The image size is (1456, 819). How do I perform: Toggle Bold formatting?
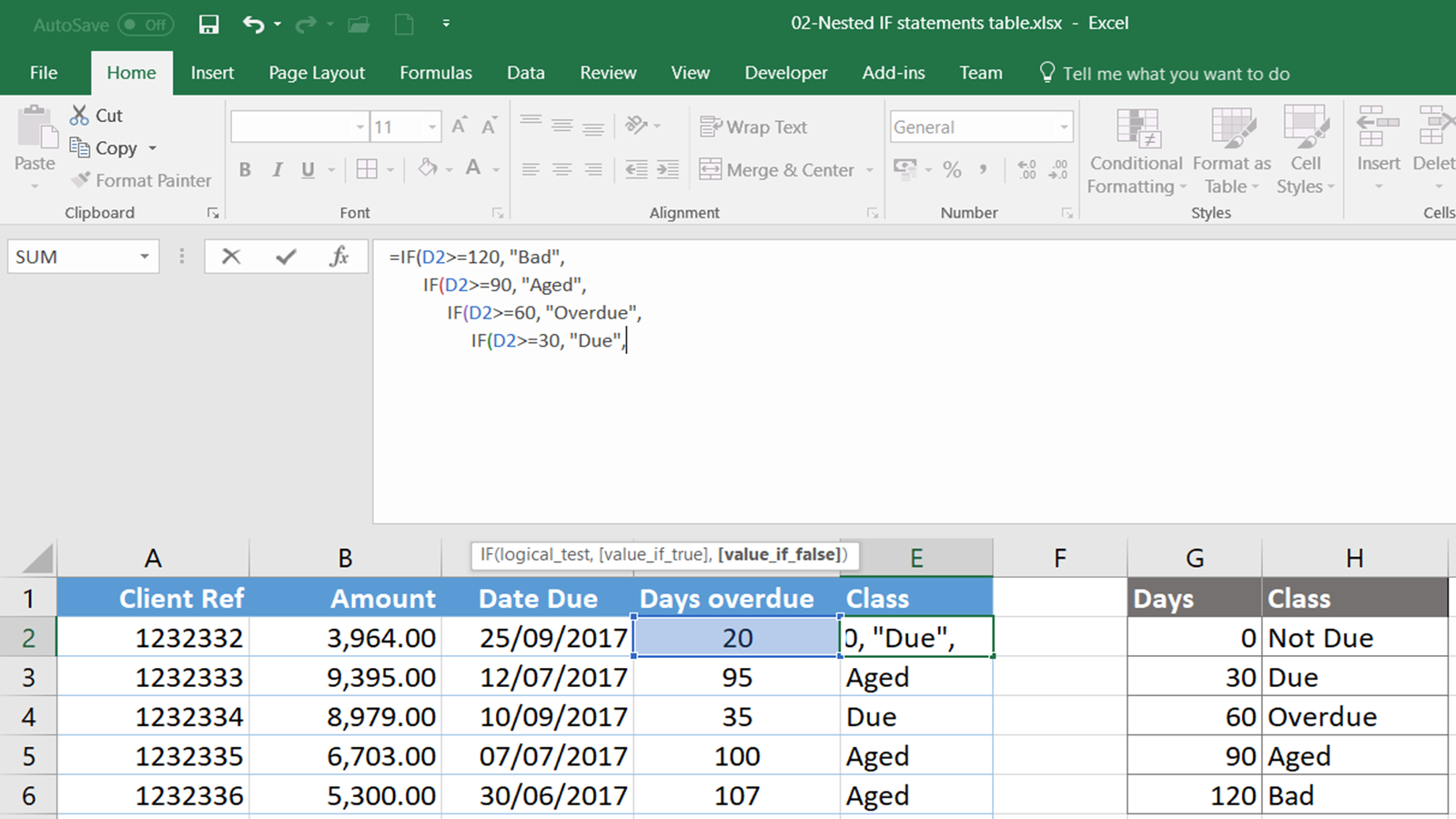pyautogui.click(x=245, y=169)
